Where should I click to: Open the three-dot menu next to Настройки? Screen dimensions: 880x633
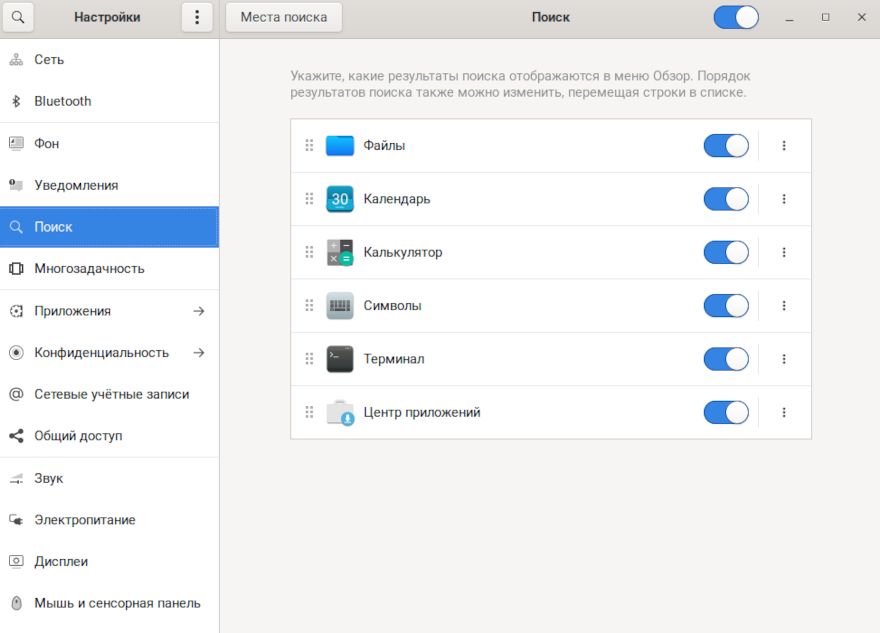coord(197,17)
